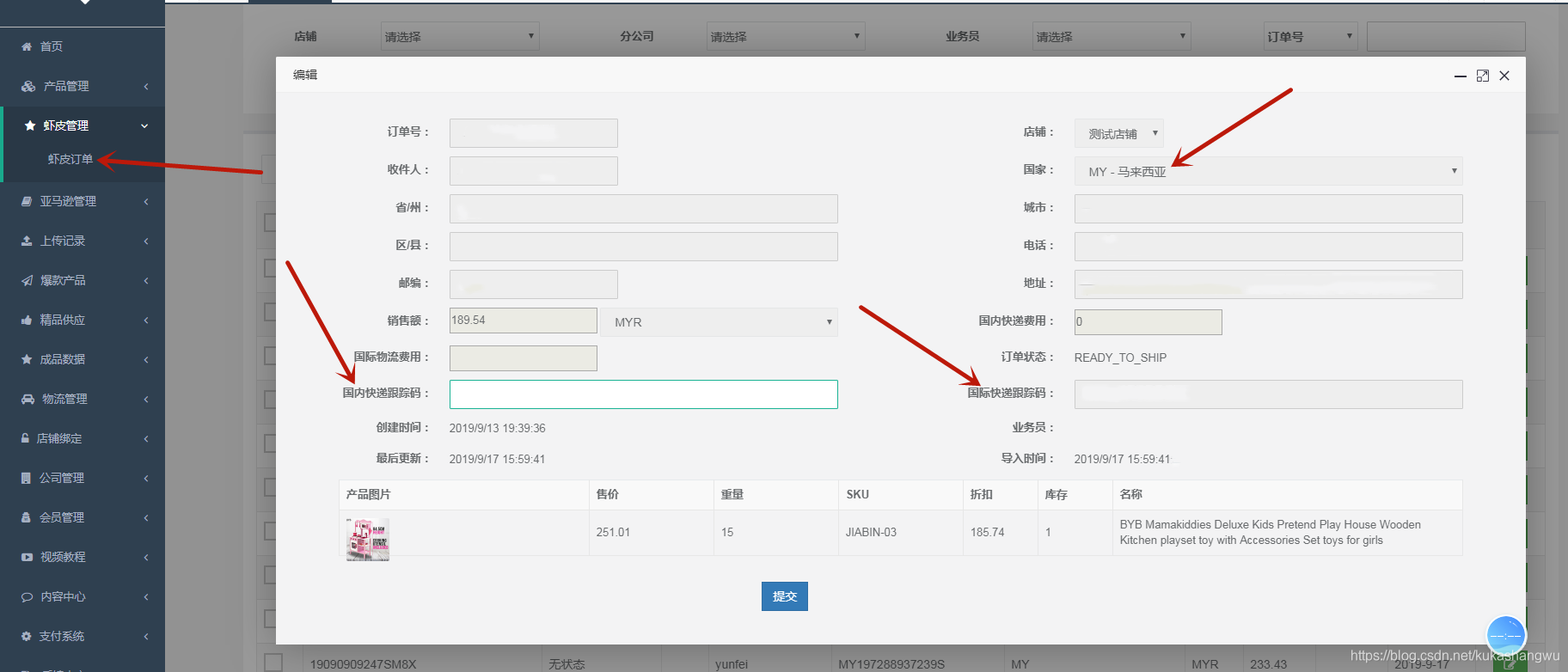Click the 折扣 value 185.74
1568x672 pixels.
coord(987,533)
